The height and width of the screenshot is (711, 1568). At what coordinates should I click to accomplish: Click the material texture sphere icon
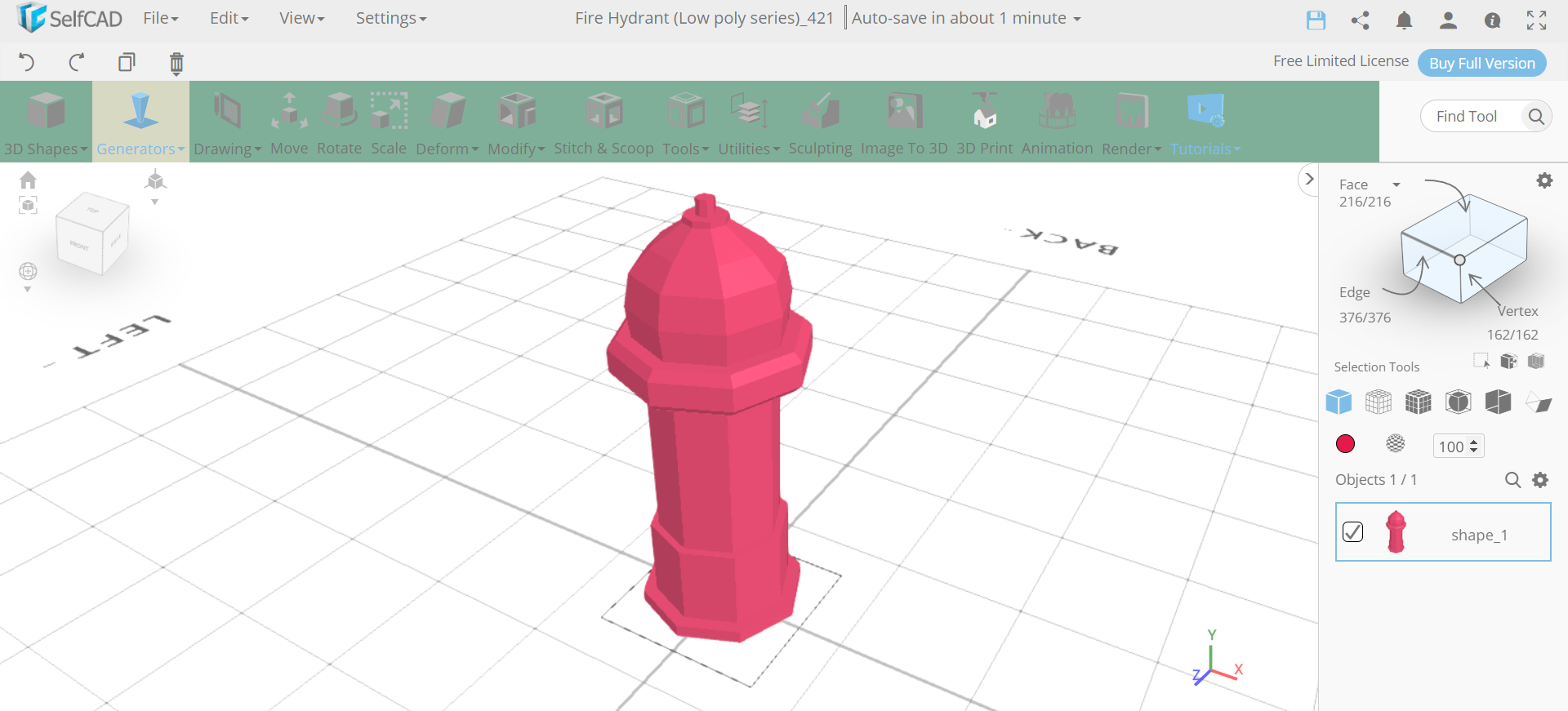click(x=1396, y=443)
